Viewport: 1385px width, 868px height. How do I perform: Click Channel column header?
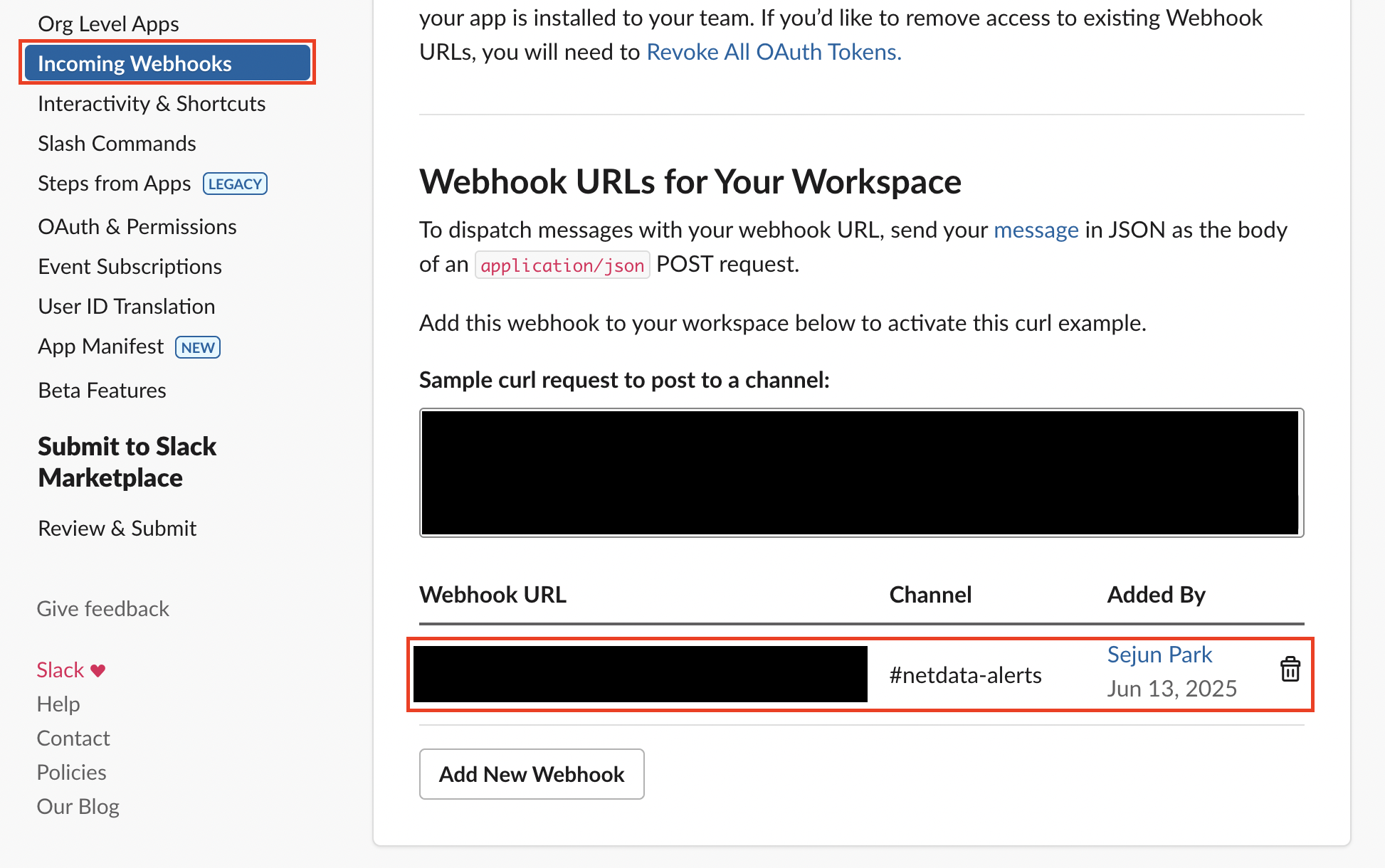(930, 594)
